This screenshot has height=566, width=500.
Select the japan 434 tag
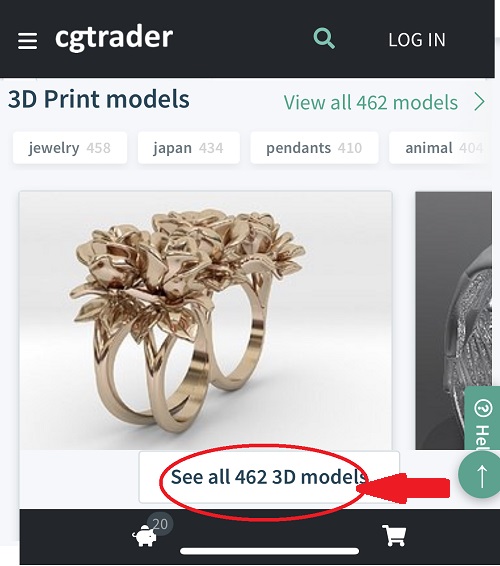189,148
